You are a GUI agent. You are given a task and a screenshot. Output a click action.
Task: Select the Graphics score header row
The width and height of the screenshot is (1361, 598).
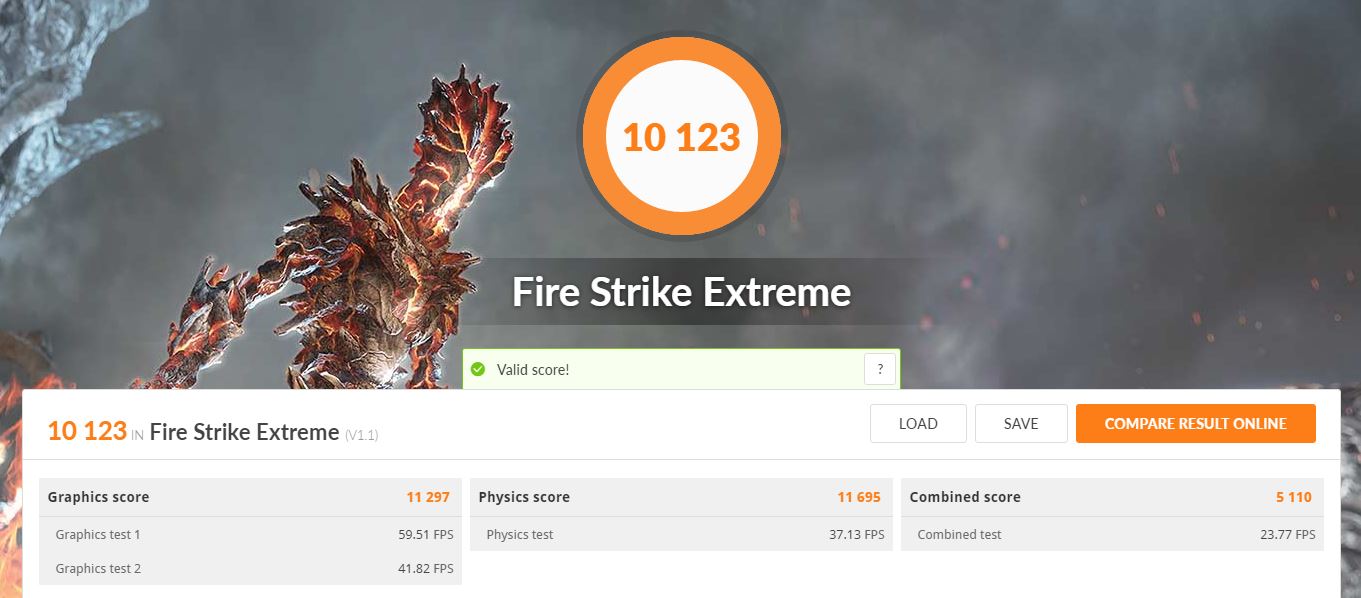click(250, 497)
